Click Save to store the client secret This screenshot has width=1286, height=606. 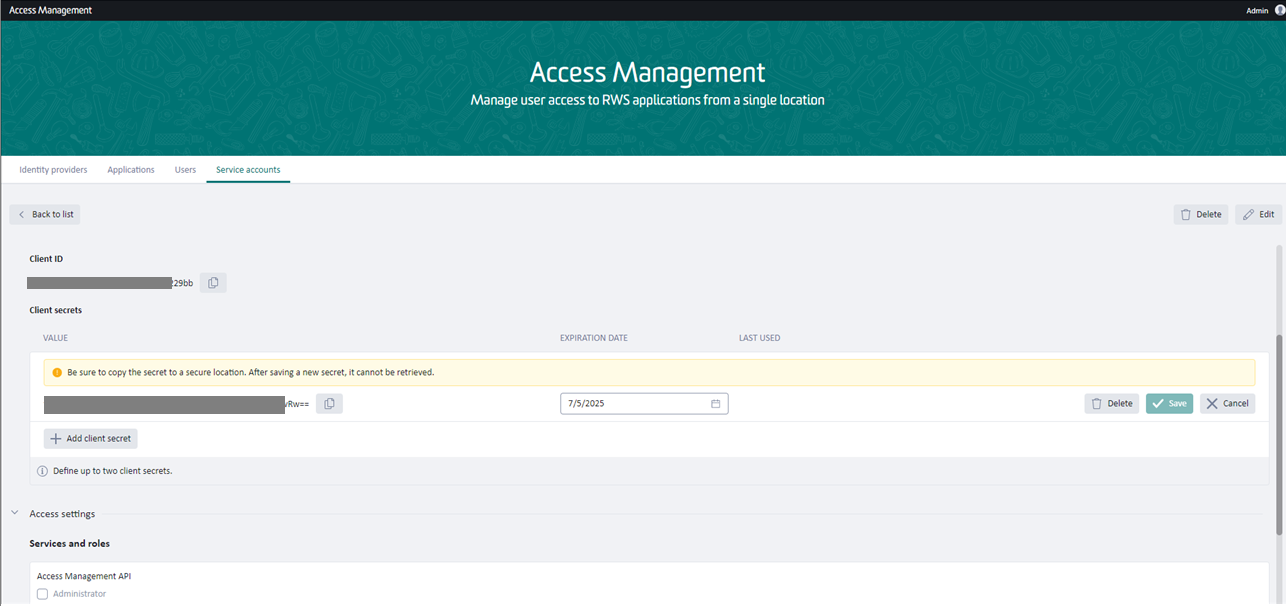pyautogui.click(x=1169, y=403)
